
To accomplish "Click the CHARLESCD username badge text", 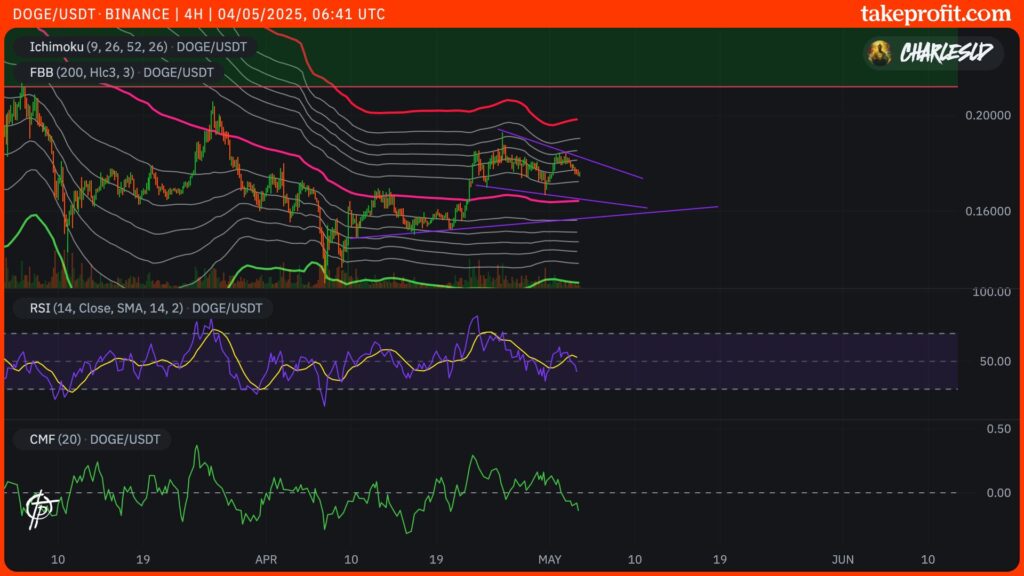I will pyautogui.click(x=945, y=53).
